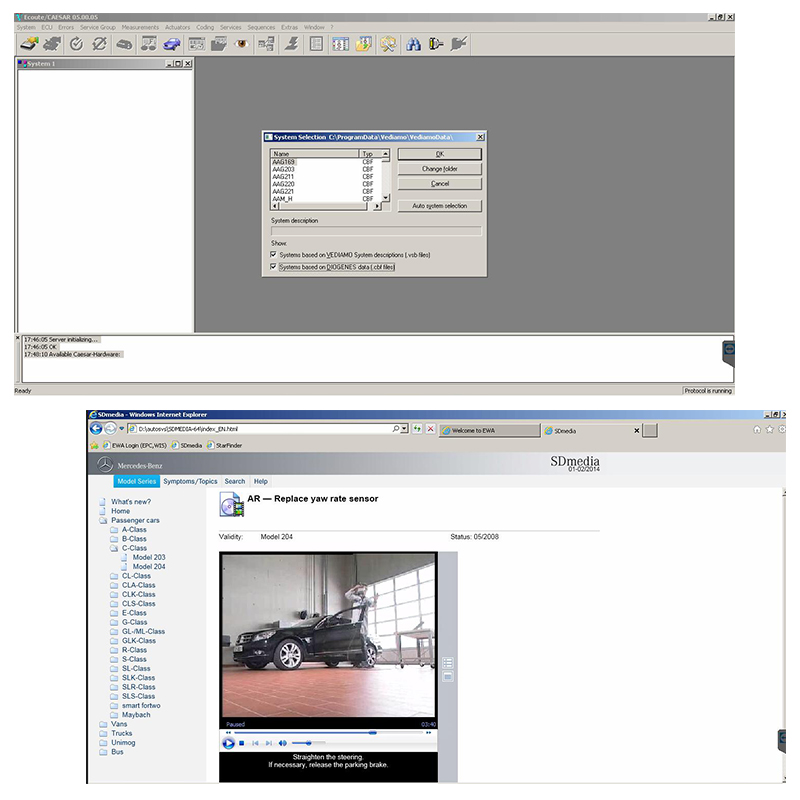The width and height of the screenshot is (800, 800).
Task: Click the film disc icon beside AR title
Action: 231,505
